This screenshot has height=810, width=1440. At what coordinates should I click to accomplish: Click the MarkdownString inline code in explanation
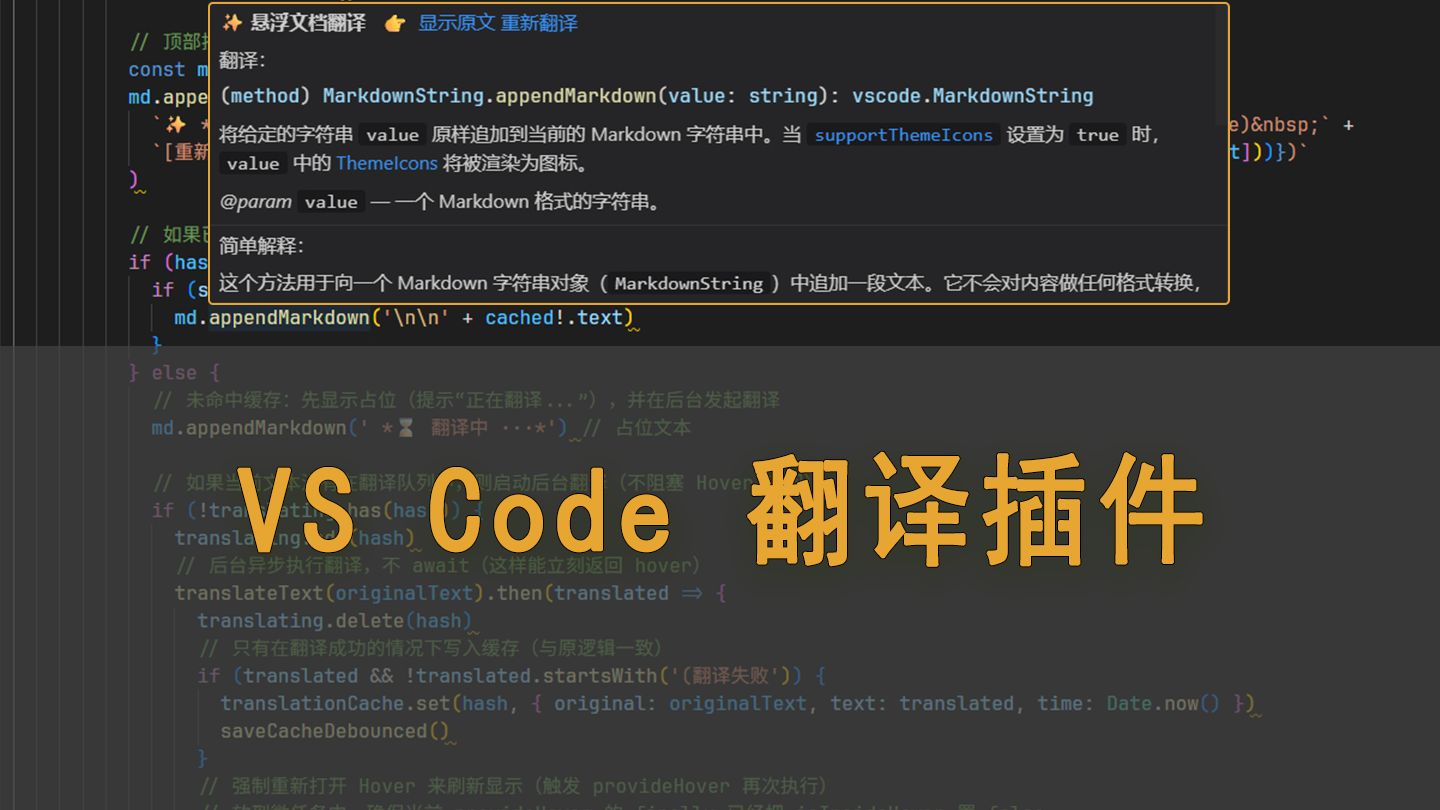689,284
